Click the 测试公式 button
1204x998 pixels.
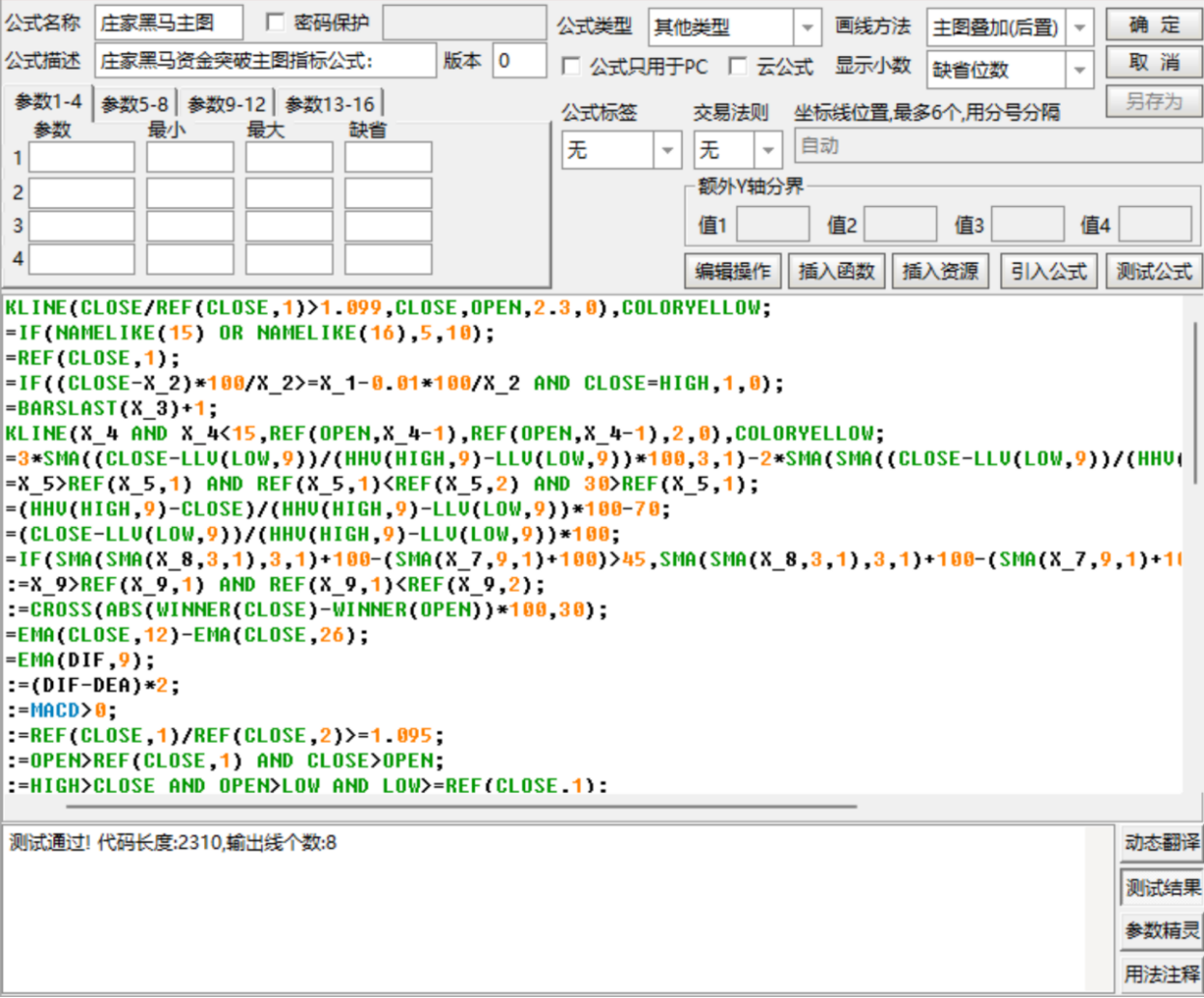pos(1154,272)
